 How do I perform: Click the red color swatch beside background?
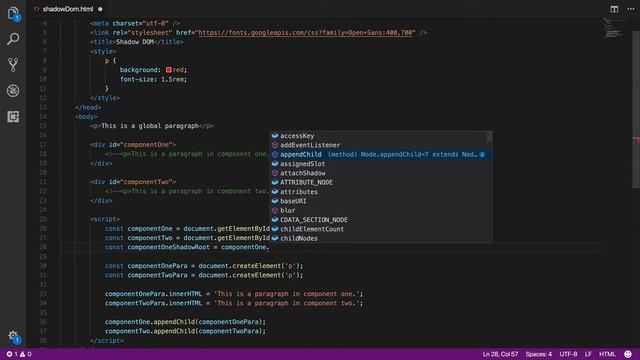pyautogui.click(x=169, y=70)
